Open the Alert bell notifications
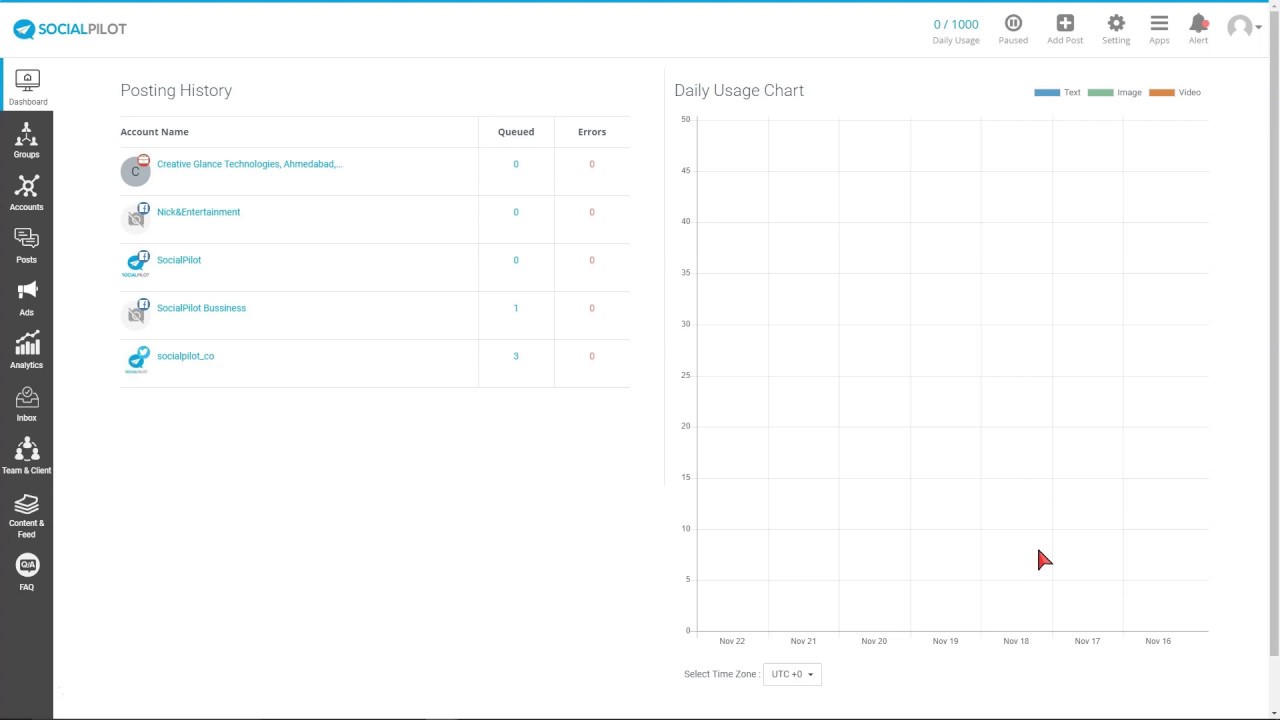 (1198, 29)
